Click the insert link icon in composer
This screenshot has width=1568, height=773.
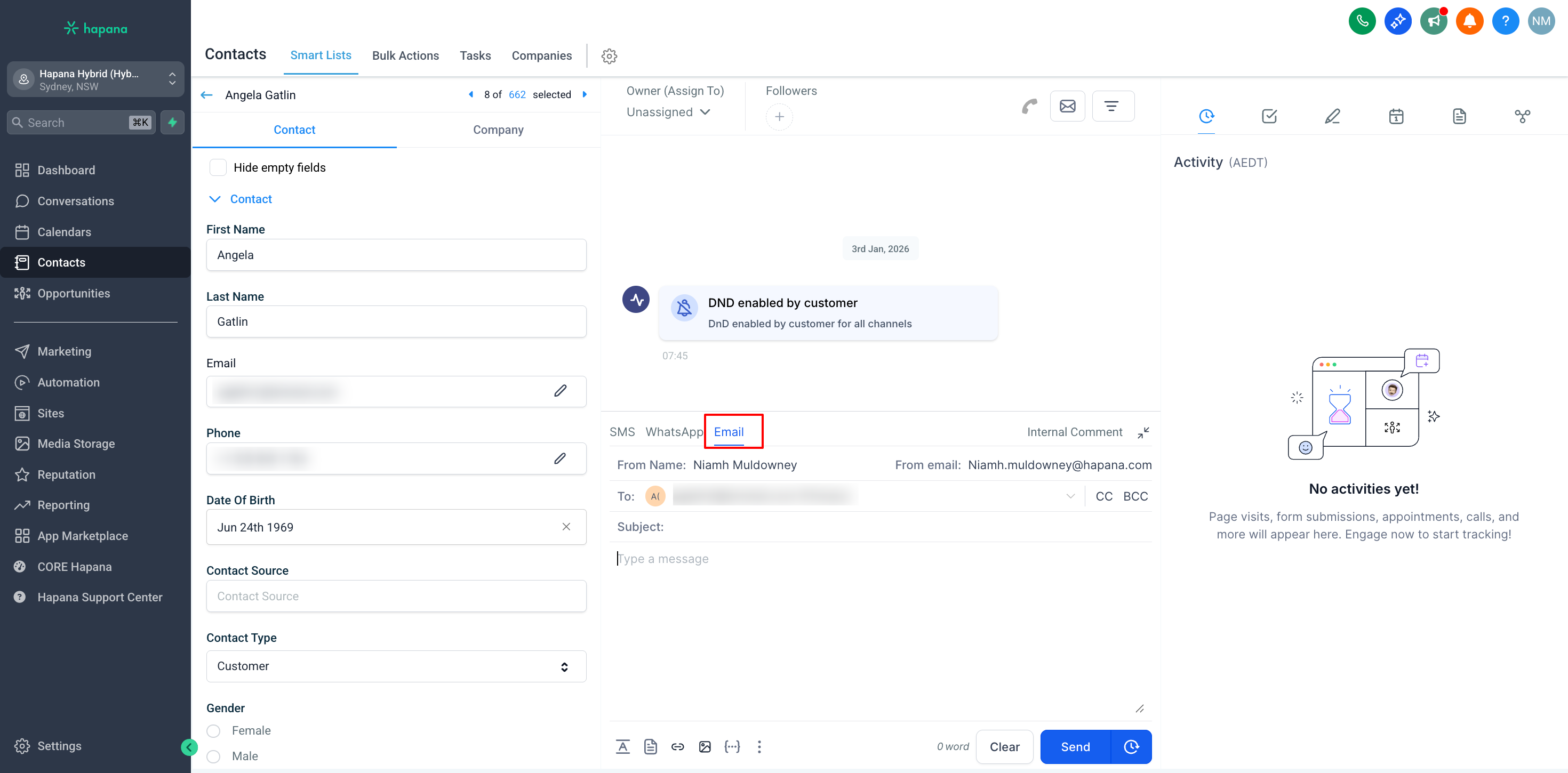pyautogui.click(x=677, y=747)
